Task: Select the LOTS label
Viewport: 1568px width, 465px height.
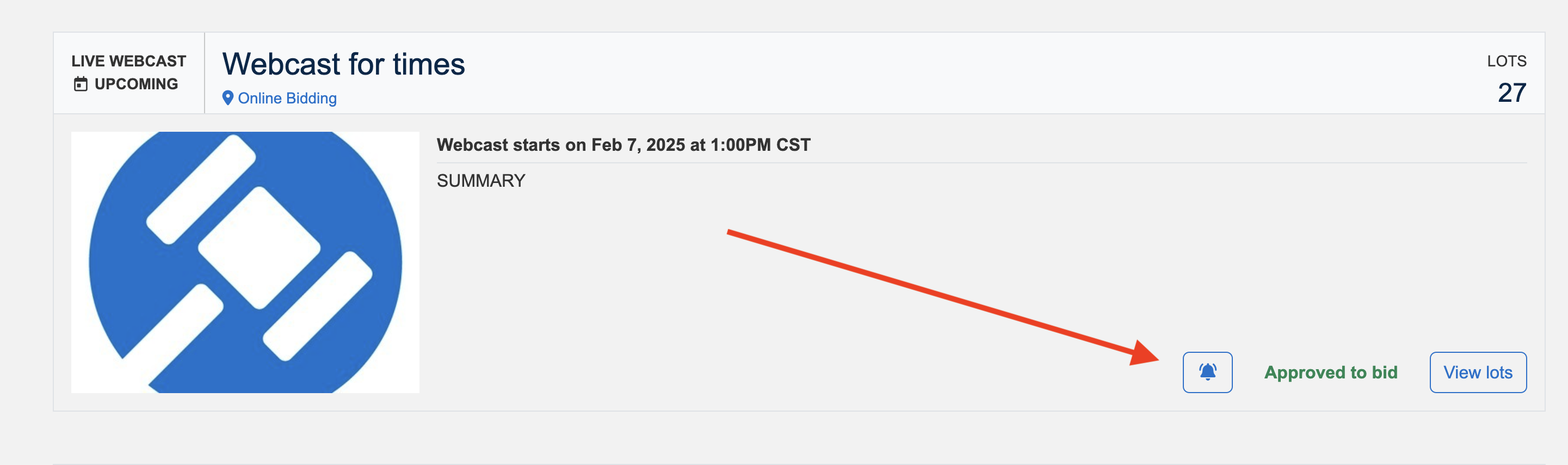Action: pyautogui.click(x=1506, y=61)
